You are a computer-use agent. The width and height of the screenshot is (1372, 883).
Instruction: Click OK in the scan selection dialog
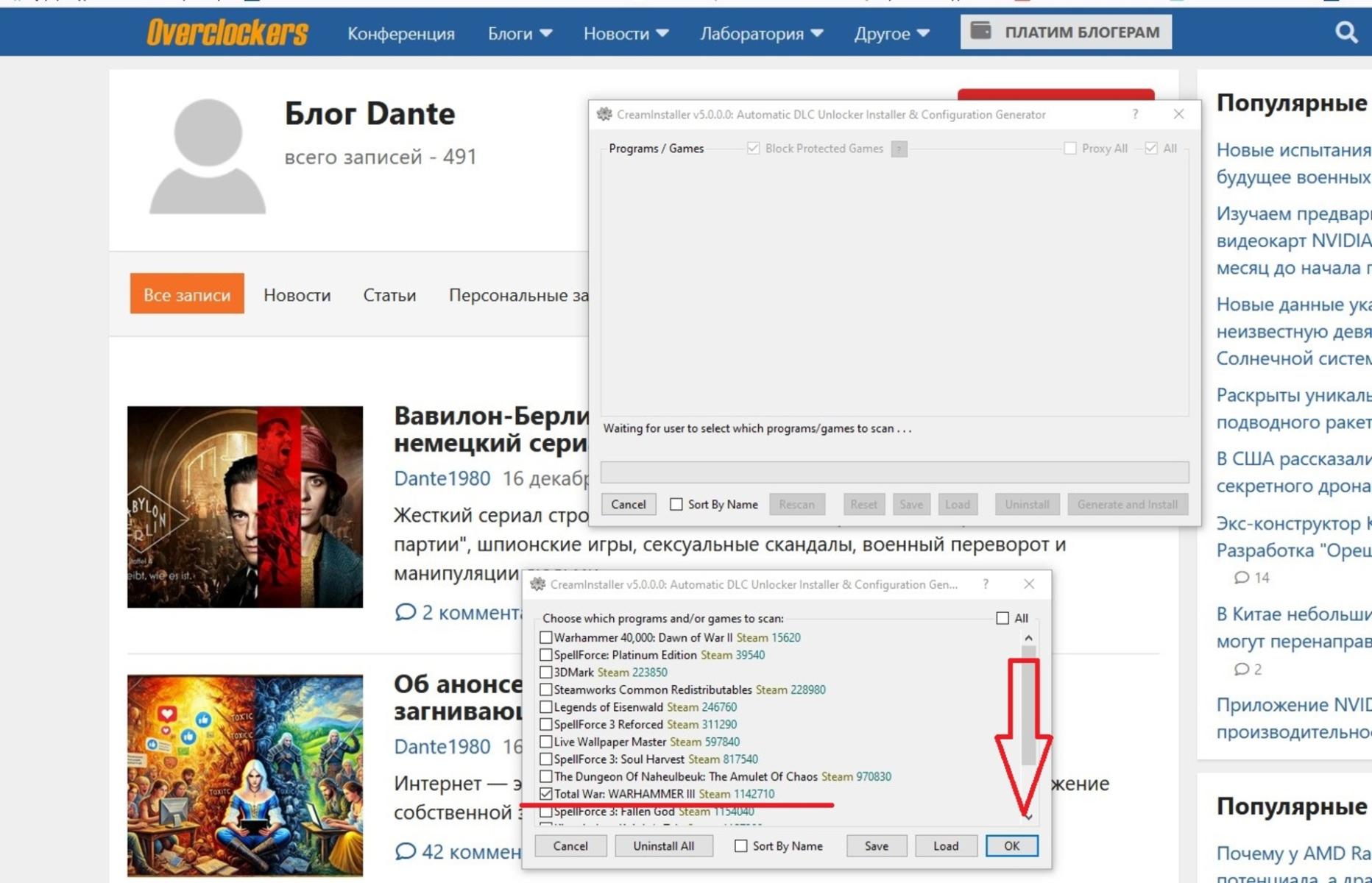[x=1012, y=846]
